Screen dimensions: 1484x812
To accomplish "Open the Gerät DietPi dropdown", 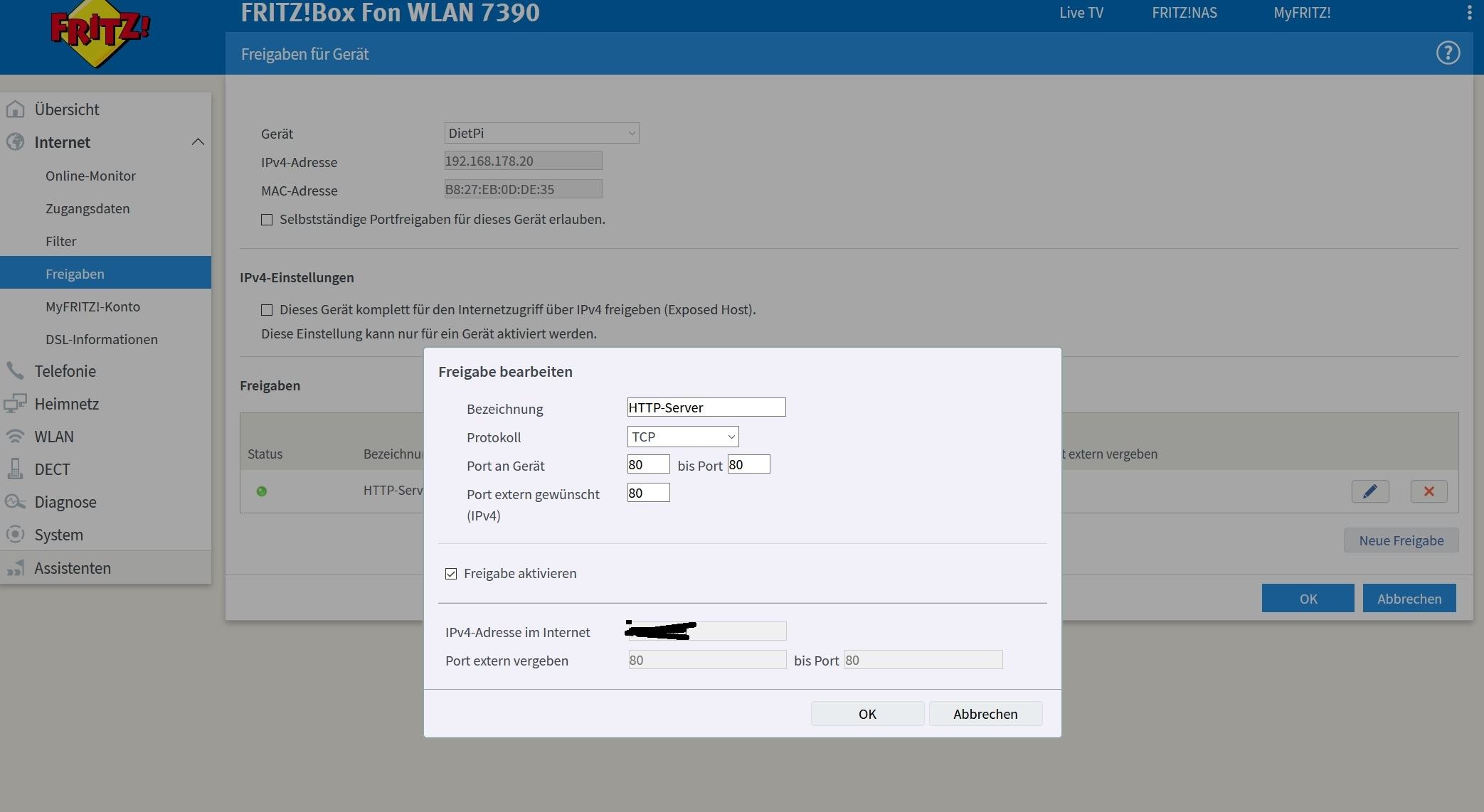I will (x=541, y=133).
